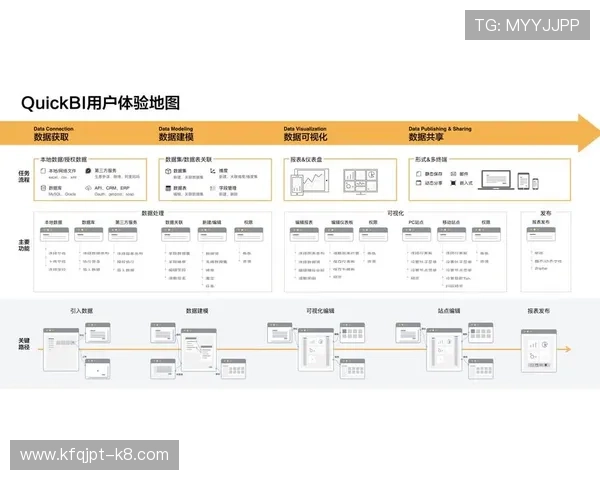Click the 引入数据 key path label
The image size is (600, 480).
82,311
